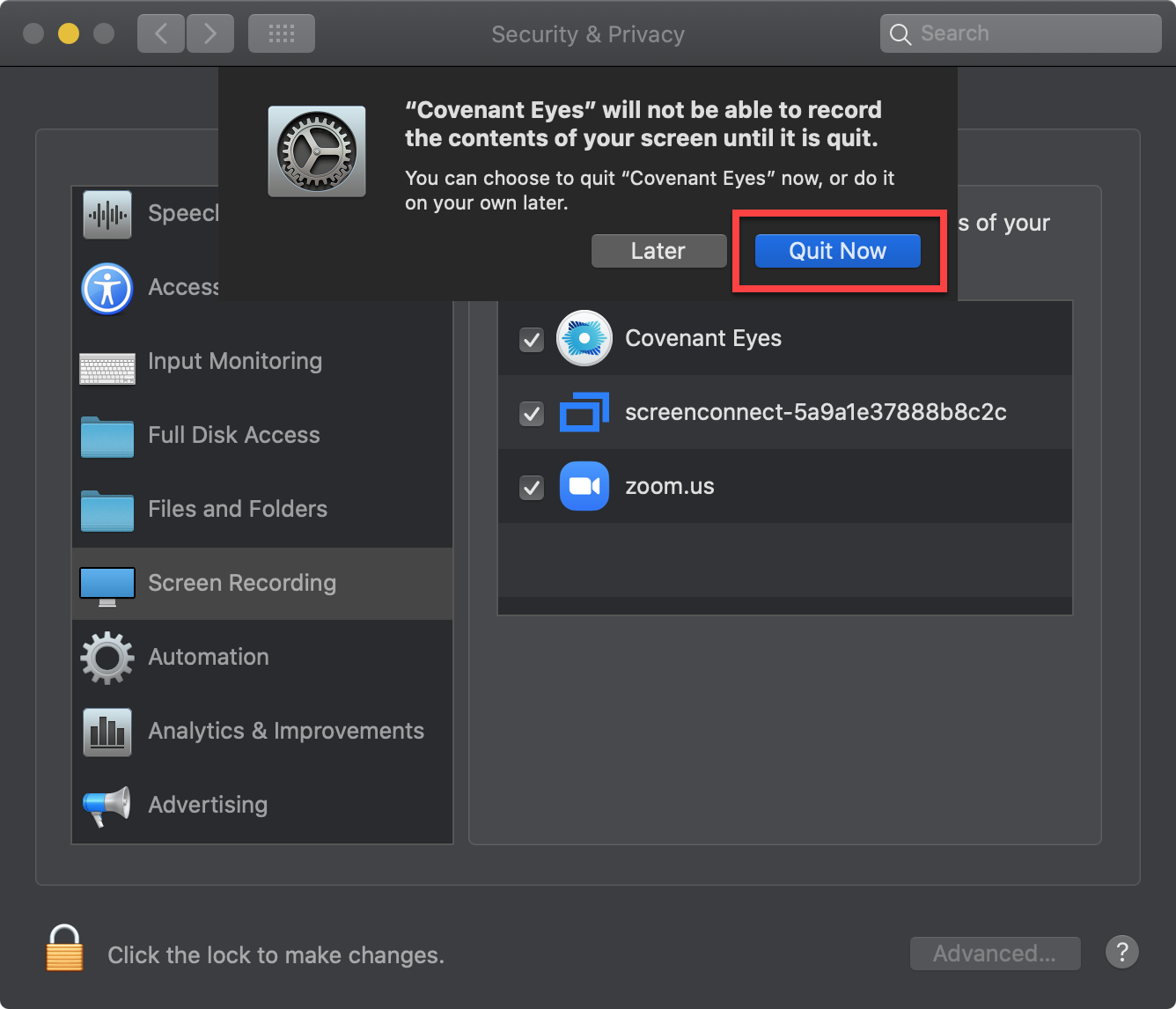Open help with the question mark button
The height and width of the screenshot is (1009, 1176).
click(x=1121, y=952)
